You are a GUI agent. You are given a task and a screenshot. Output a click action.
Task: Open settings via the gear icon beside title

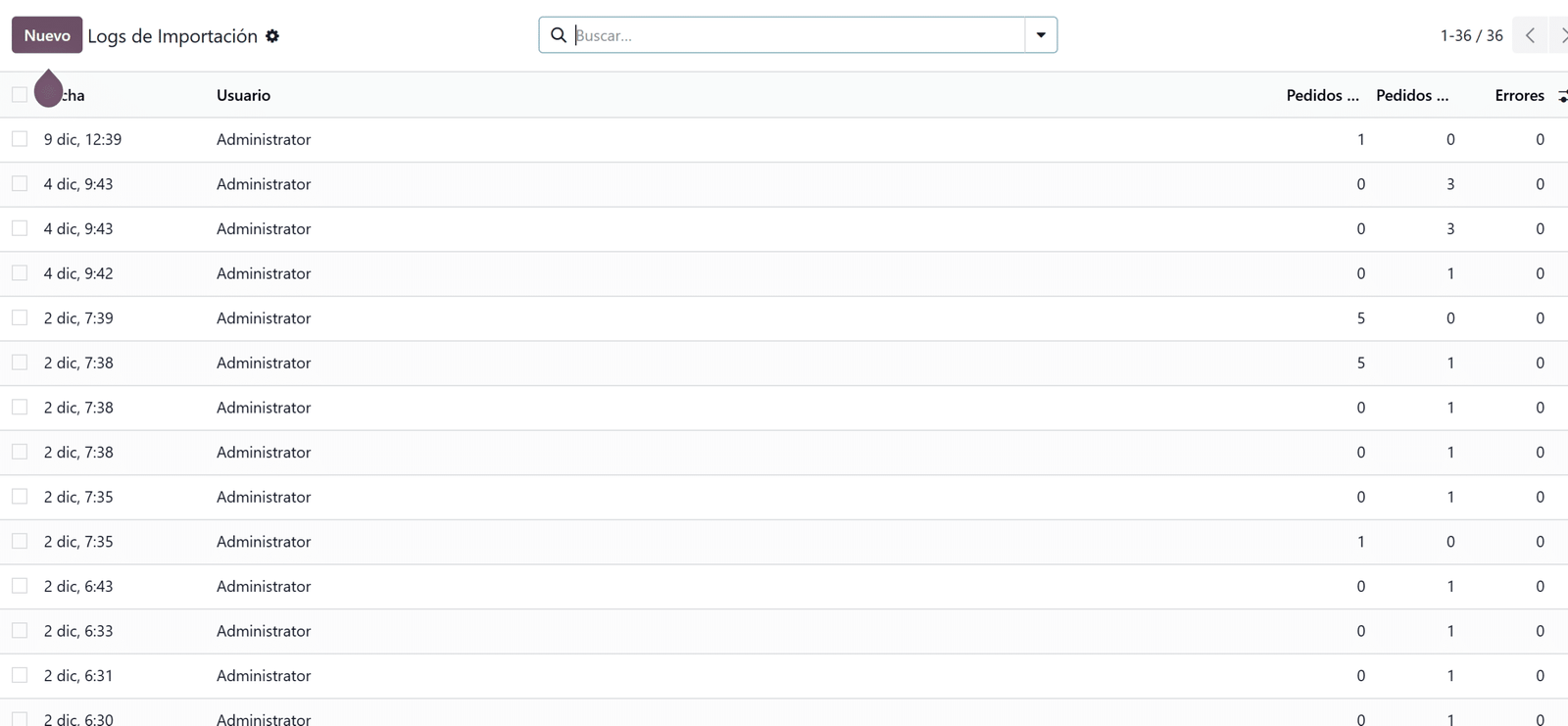(x=272, y=35)
